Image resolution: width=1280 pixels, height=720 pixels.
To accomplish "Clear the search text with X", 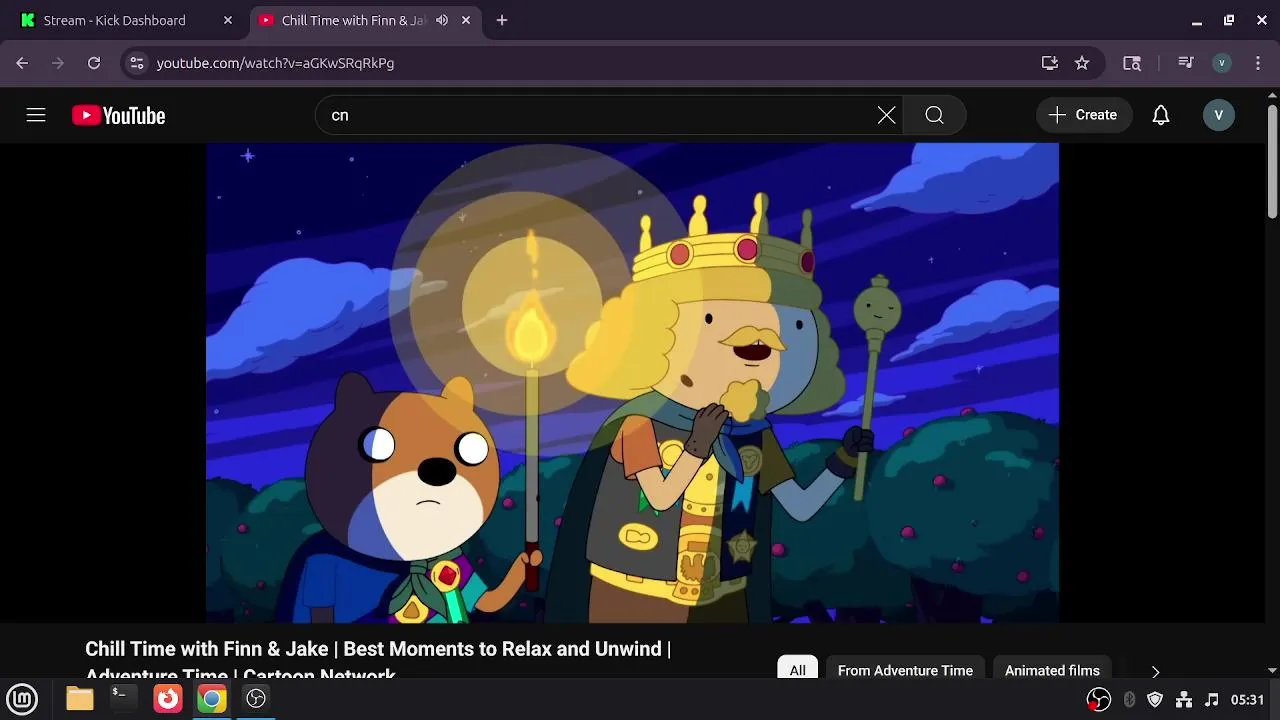I will 886,115.
